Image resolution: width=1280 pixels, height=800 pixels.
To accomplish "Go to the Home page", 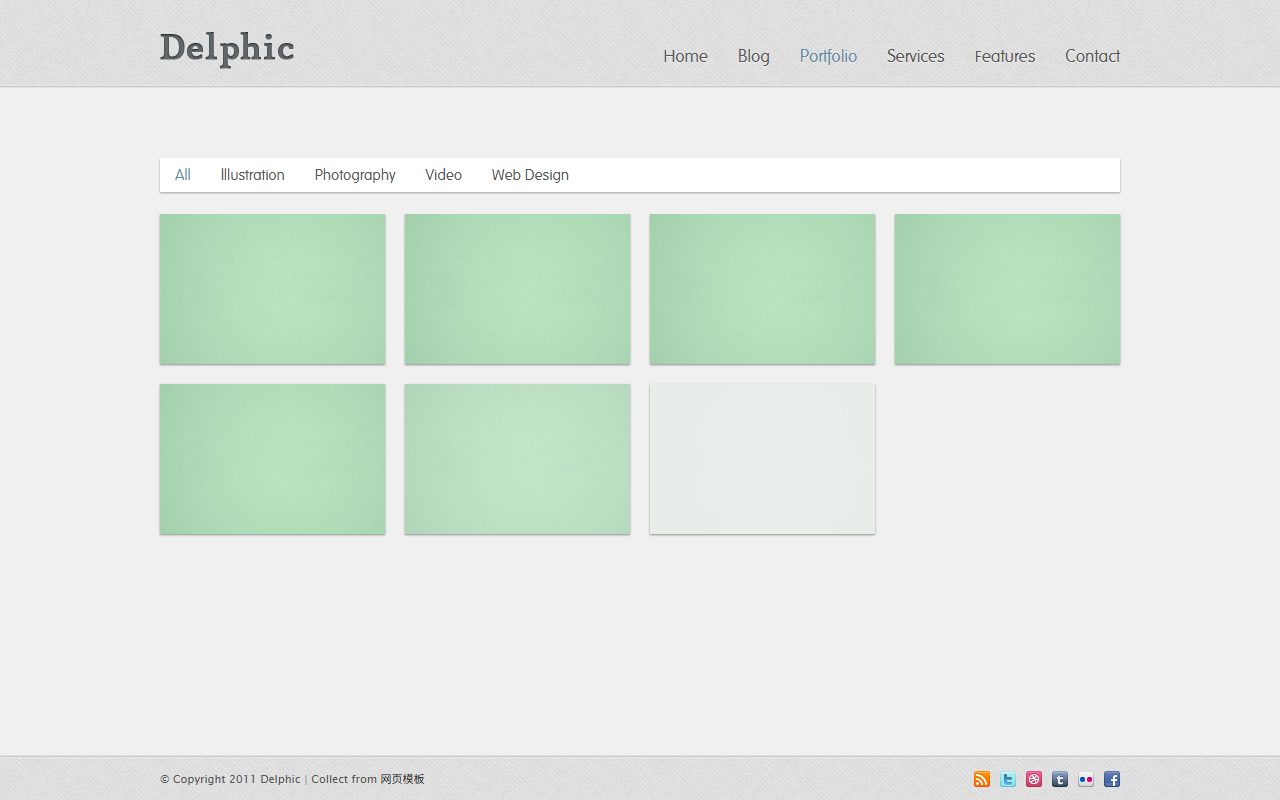I will pos(685,56).
